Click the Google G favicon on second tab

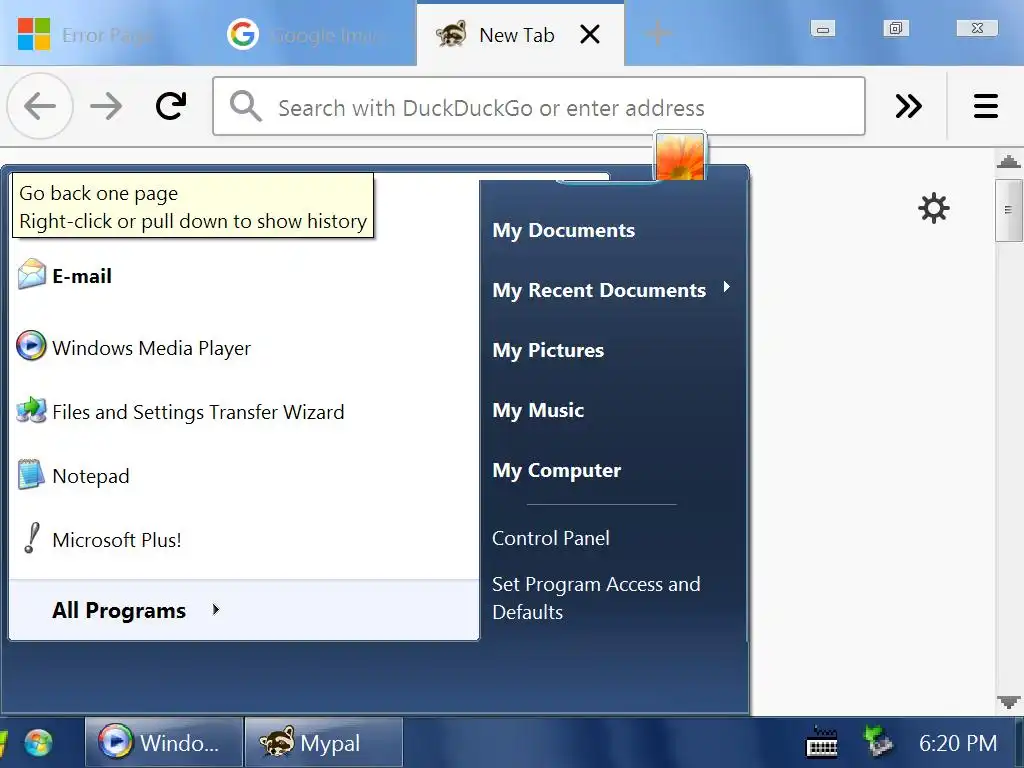coord(243,34)
